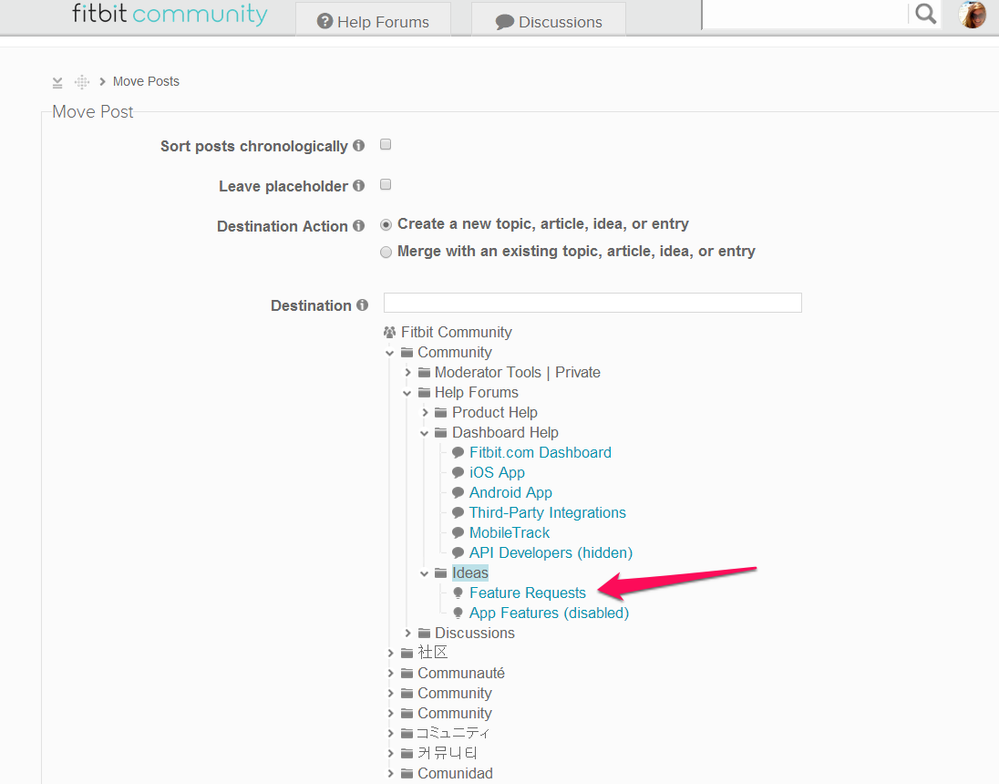This screenshot has height=784, width=999.
Task: Expand the 社区 tree node
Action: [x=391, y=653]
